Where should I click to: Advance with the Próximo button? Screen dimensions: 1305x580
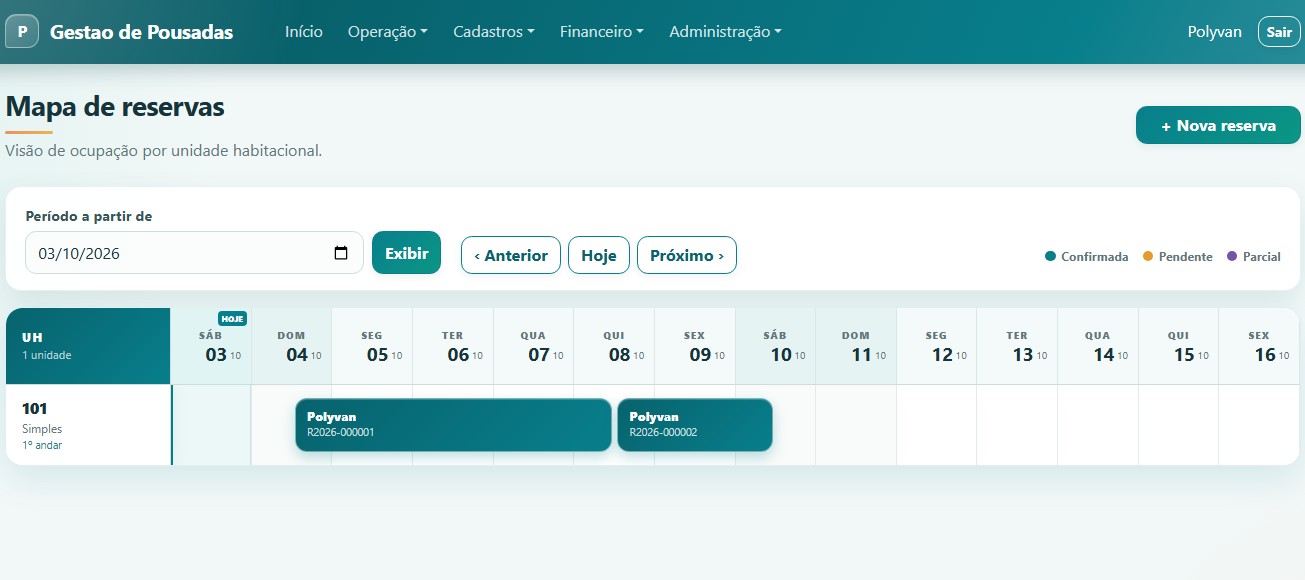(687, 255)
